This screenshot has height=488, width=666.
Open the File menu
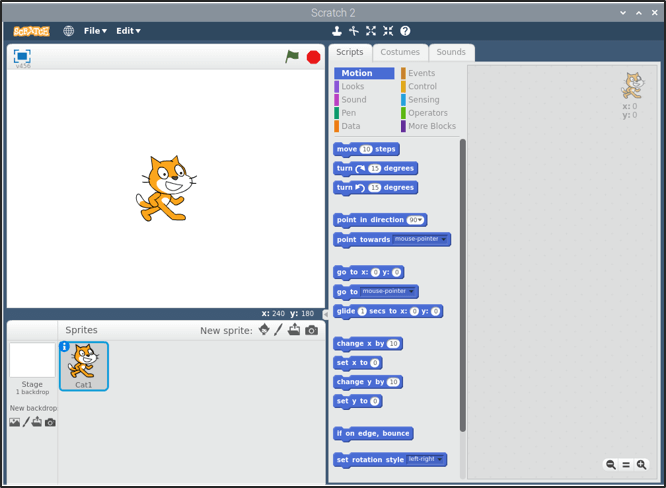[x=95, y=31]
